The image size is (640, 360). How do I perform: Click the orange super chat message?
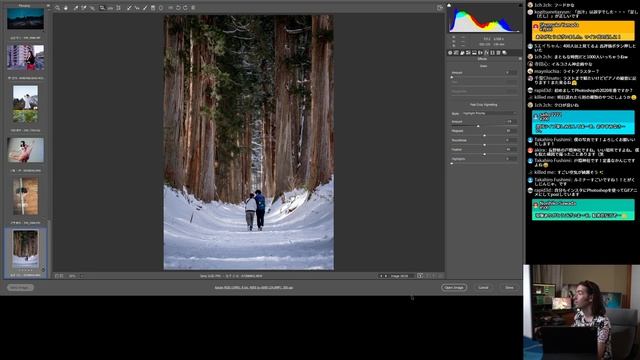coord(583,31)
